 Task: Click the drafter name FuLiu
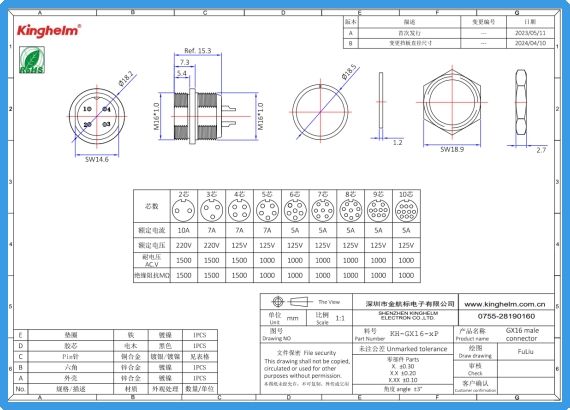coord(525,352)
